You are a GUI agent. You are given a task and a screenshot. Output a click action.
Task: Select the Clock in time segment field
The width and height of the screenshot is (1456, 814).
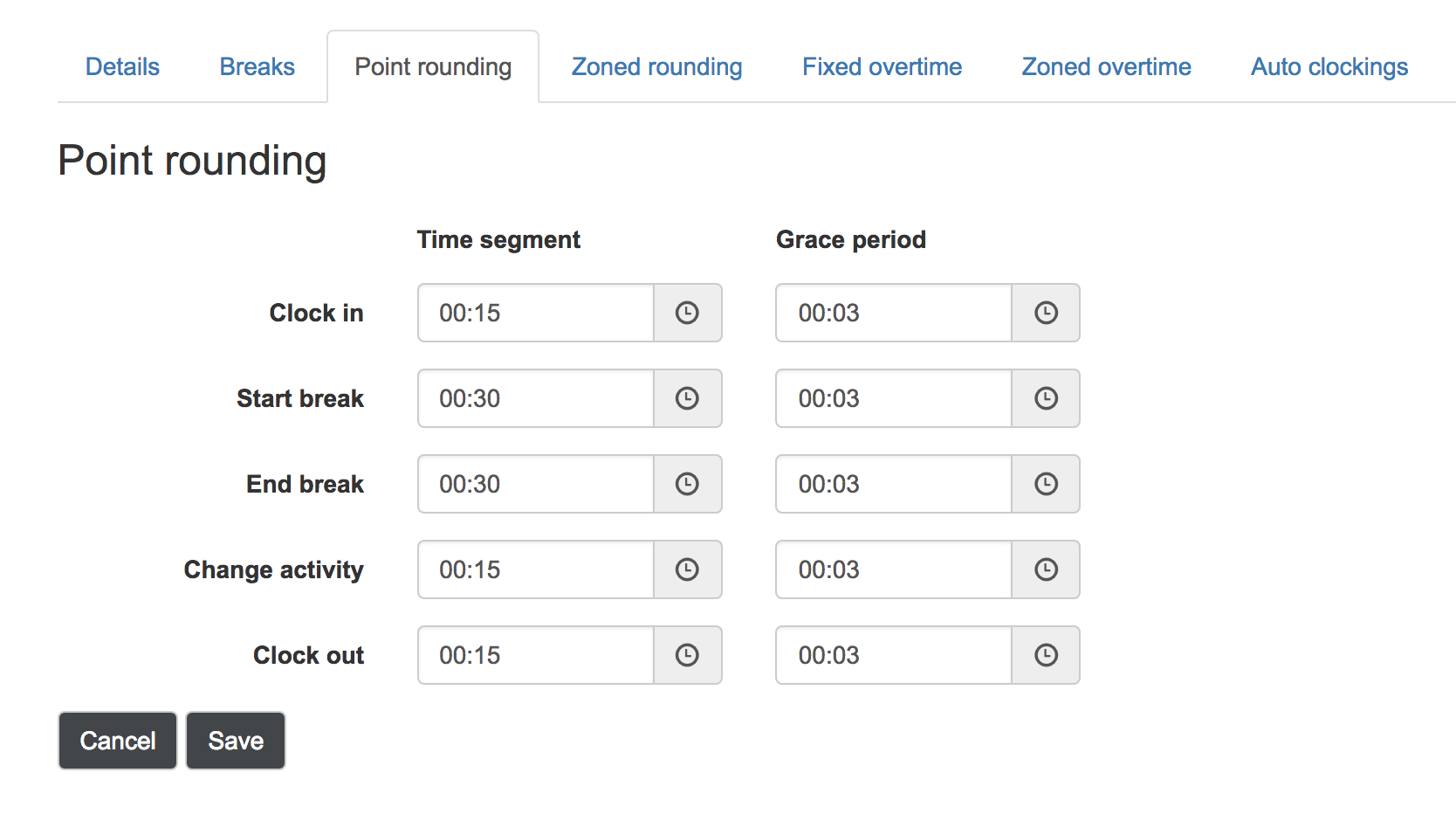(x=535, y=313)
